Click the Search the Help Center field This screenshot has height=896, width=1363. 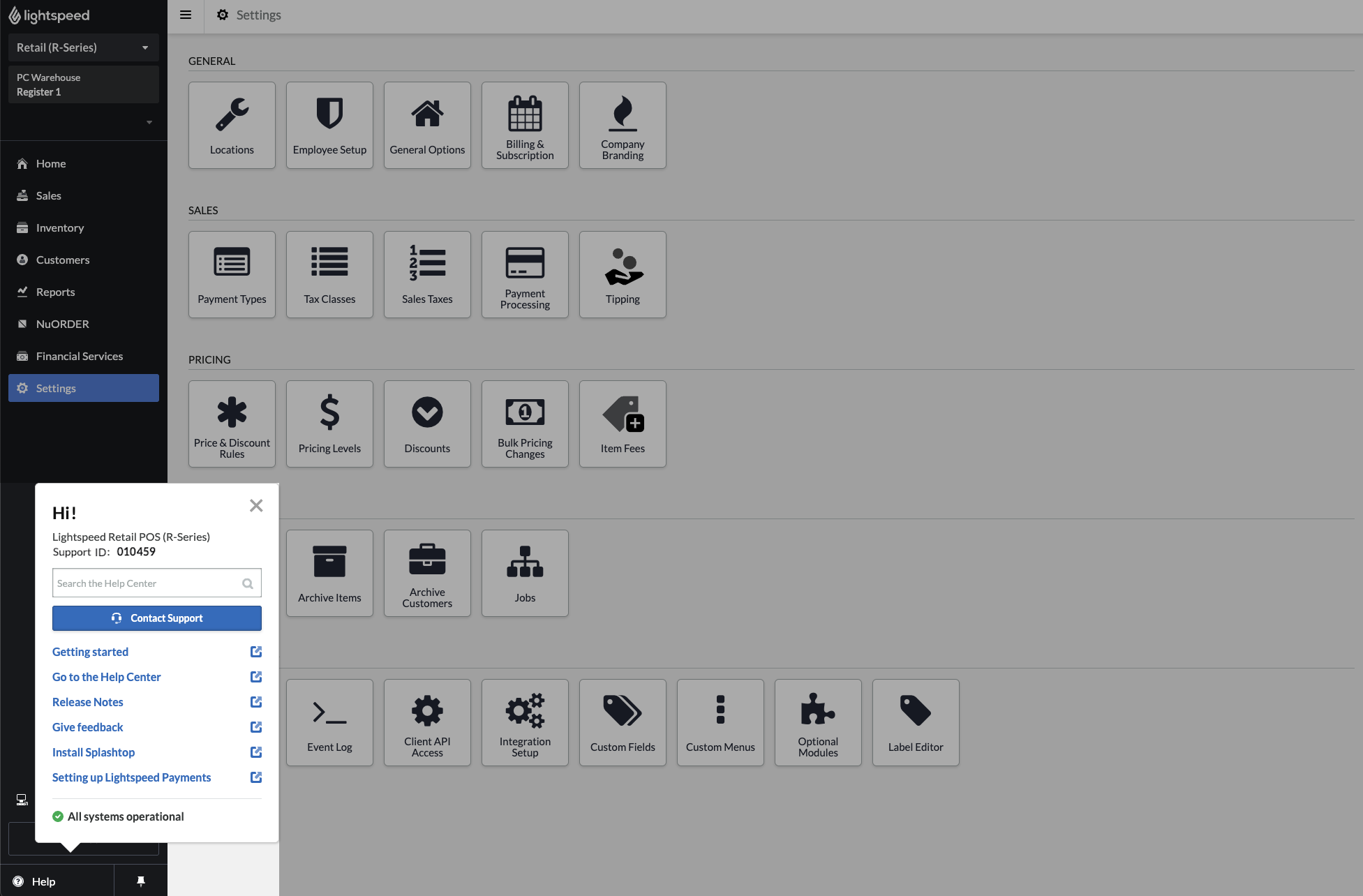tap(147, 583)
